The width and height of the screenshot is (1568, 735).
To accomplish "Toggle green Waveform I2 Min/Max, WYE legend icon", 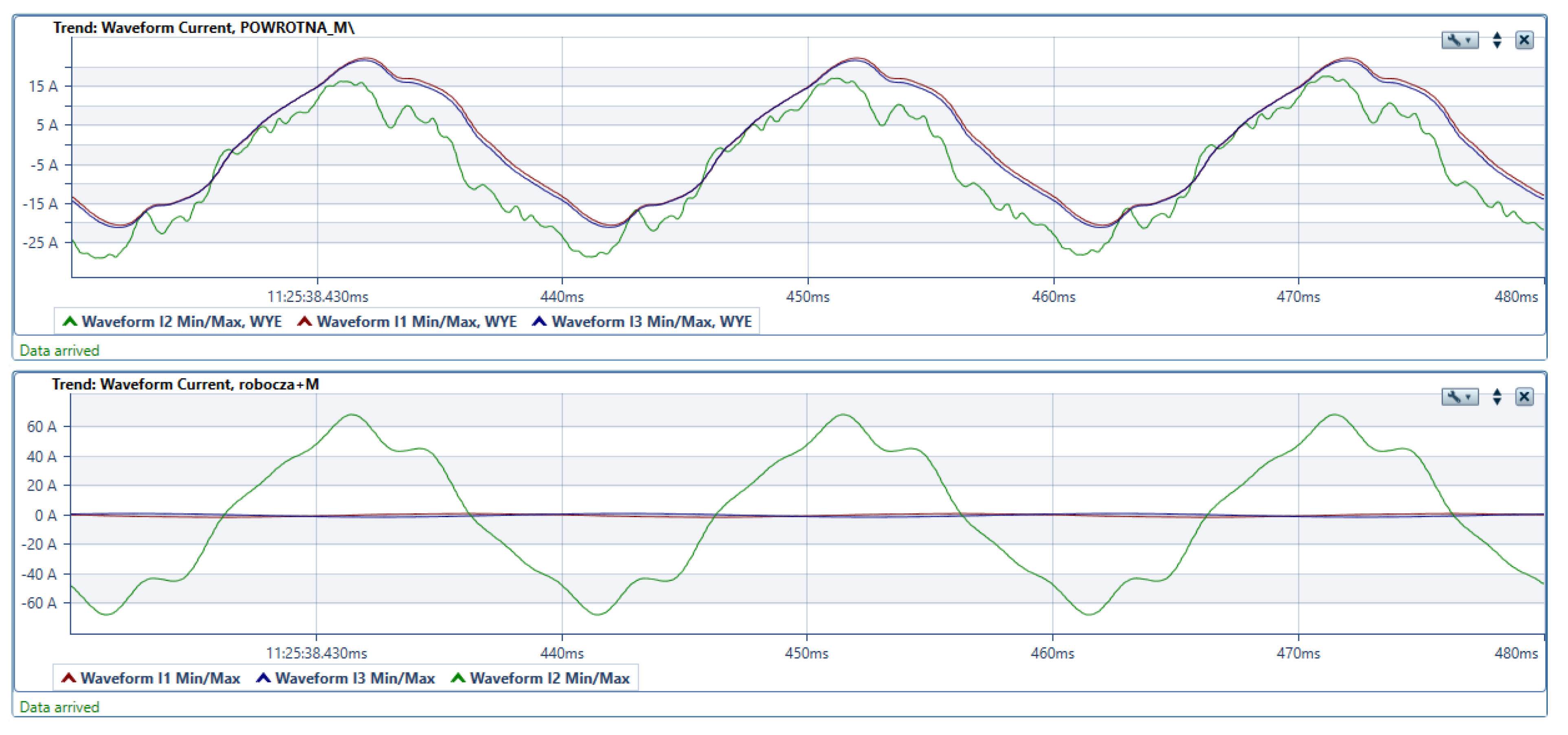I will [70, 321].
